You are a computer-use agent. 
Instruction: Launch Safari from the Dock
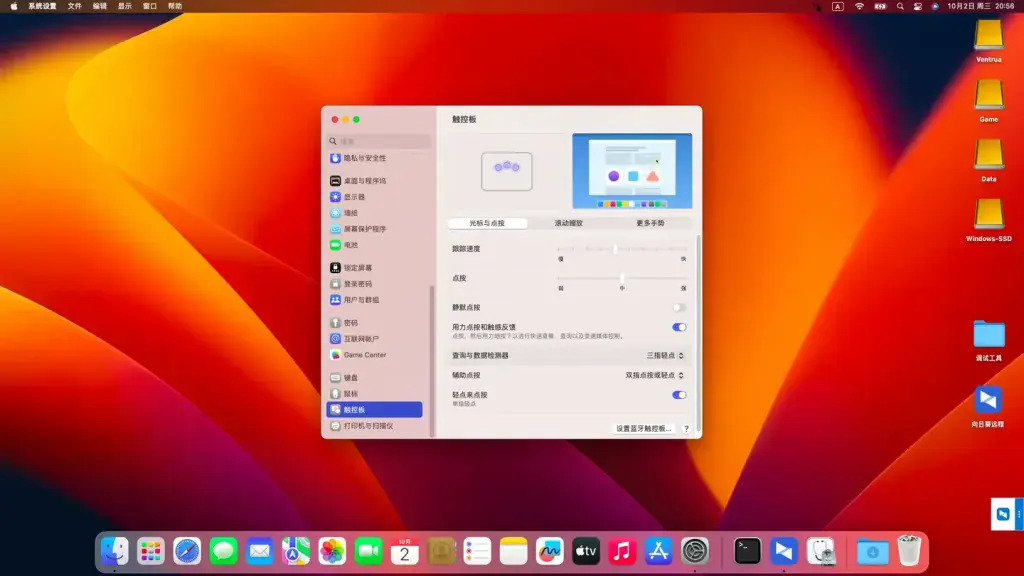click(x=187, y=551)
